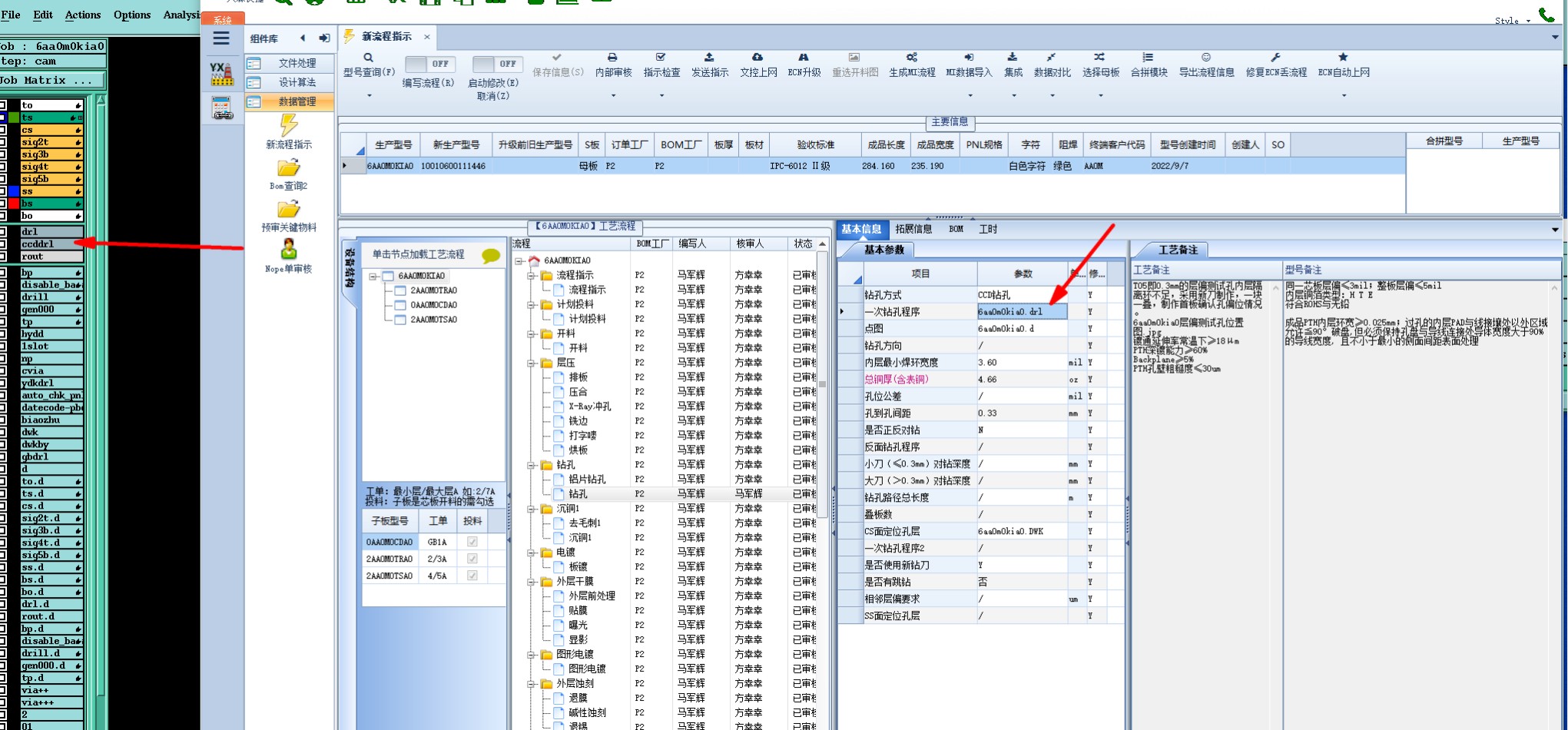Tick the checkbox beside layer ccddrl
The height and width of the screenshot is (730, 1568).
pyautogui.click(x=3, y=244)
